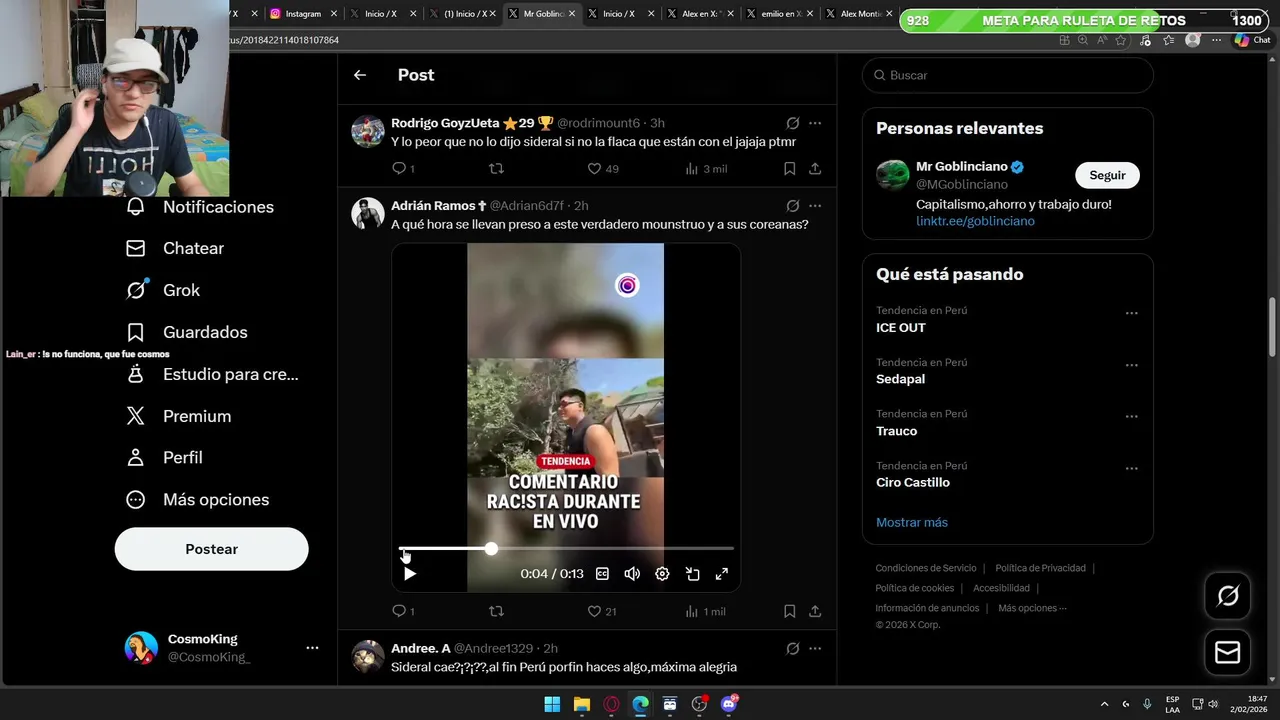Open Mr Goblinciano's profile avatar
The height and width of the screenshot is (720, 1280).
click(x=893, y=175)
